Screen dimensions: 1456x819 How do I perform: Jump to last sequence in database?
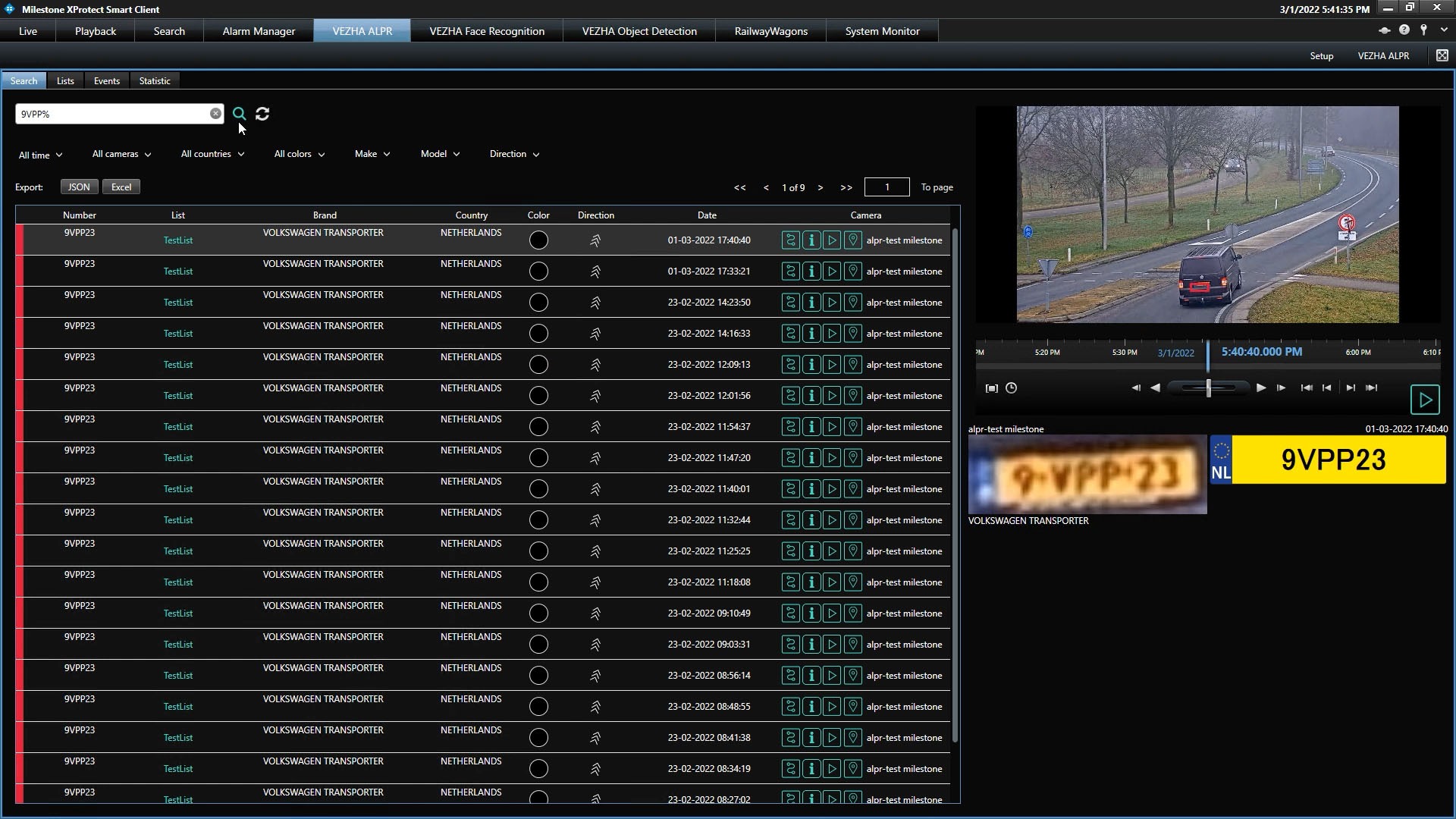(x=1371, y=388)
